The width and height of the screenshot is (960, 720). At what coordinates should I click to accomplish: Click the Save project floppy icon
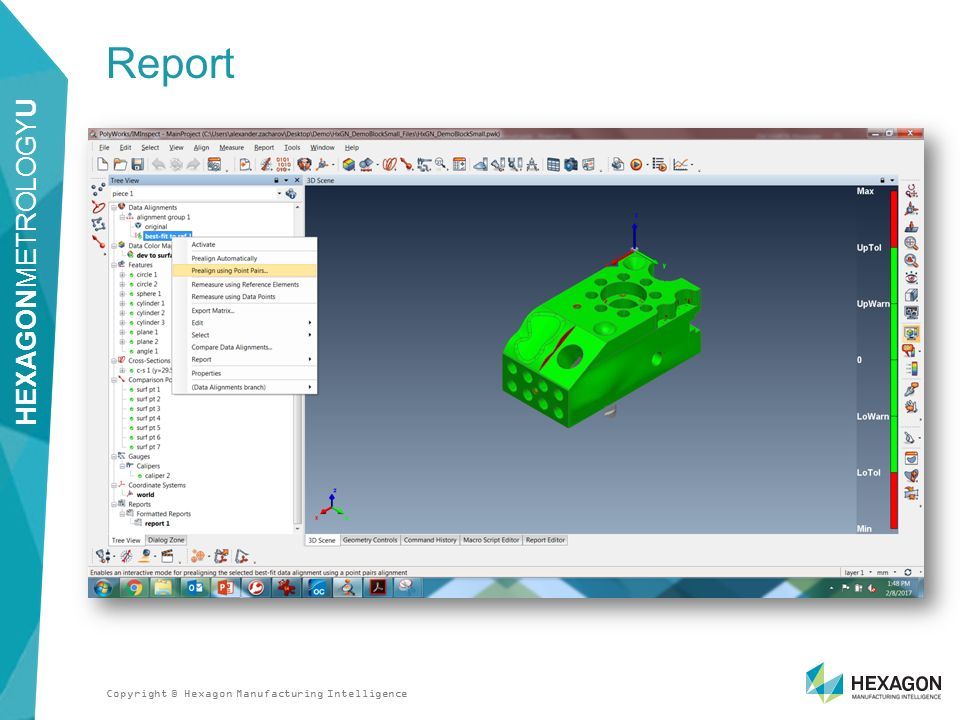click(138, 164)
